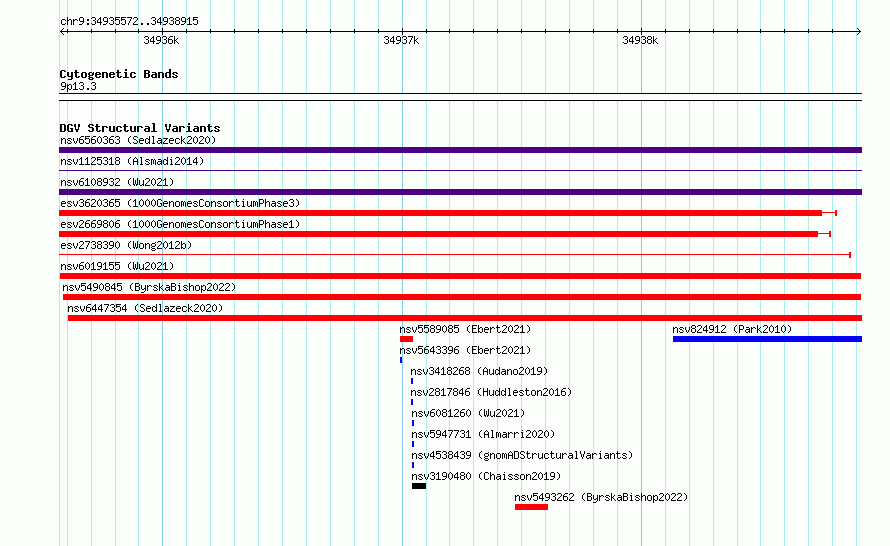Open esv2669806 (1000GenomesConsortiumPhase1) label
The height and width of the screenshot is (546, 890).
coord(180,224)
